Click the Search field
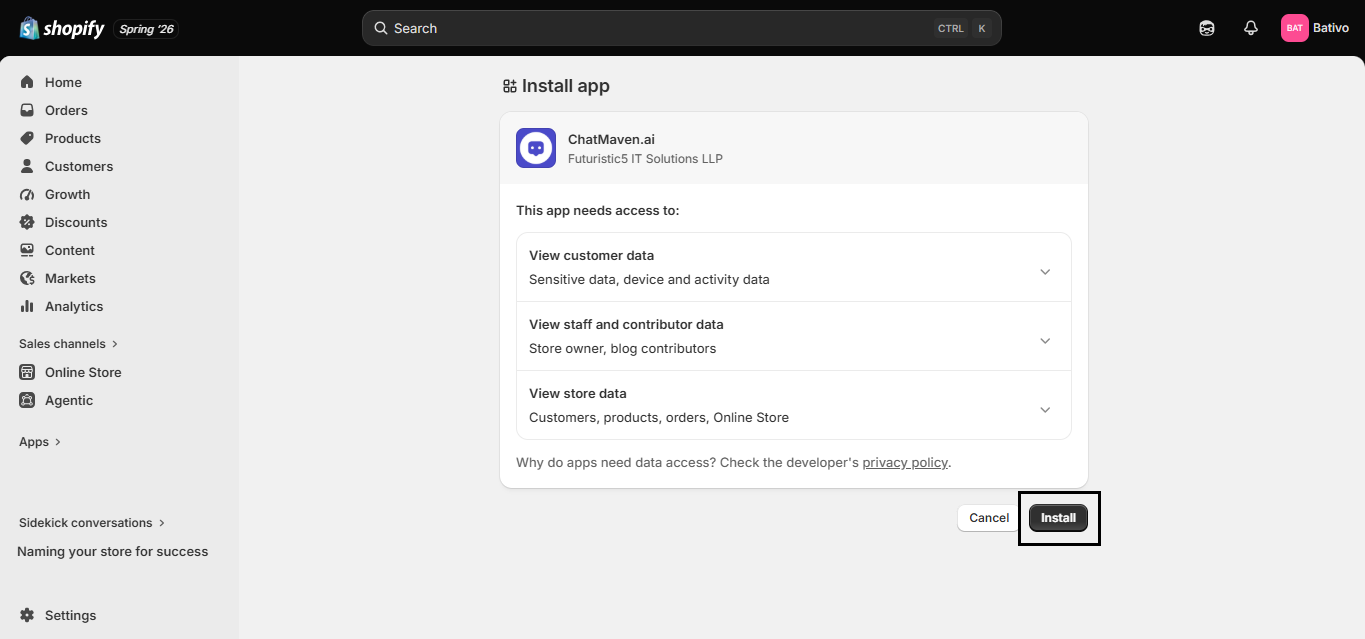1365x639 pixels. tap(681, 28)
